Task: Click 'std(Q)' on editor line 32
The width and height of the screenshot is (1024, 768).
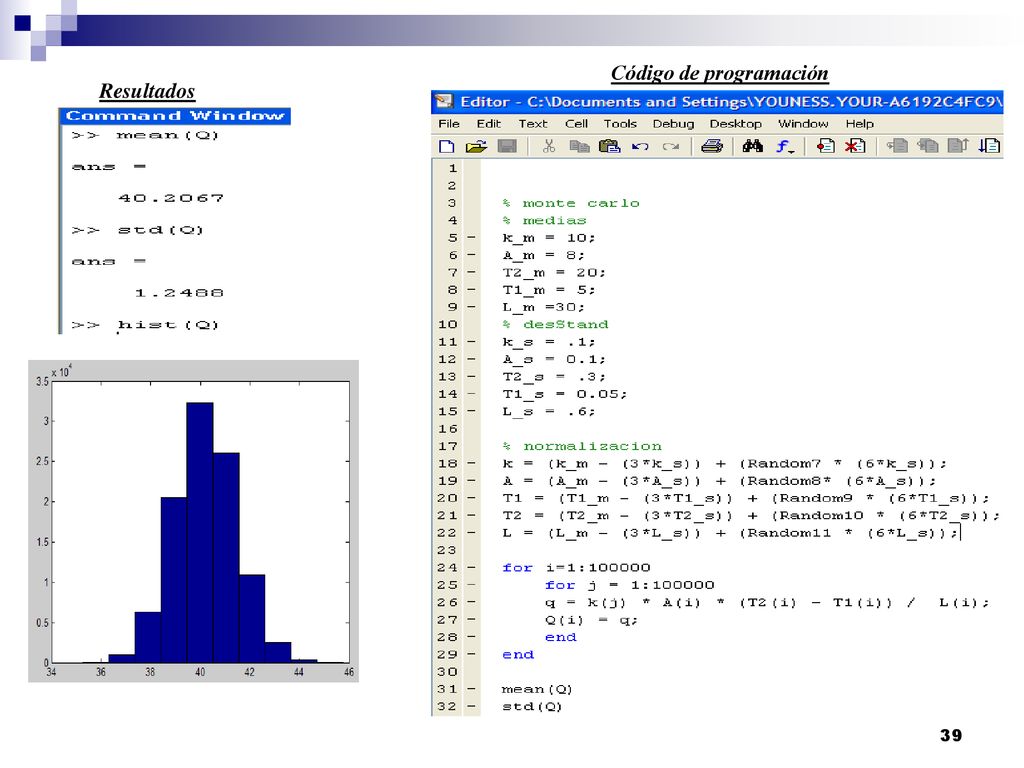Action: (x=532, y=707)
